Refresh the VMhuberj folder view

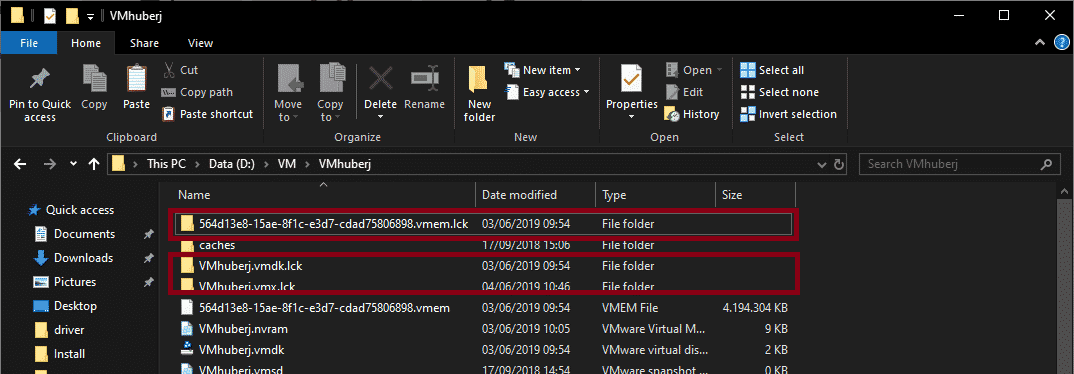click(x=839, y=164)
